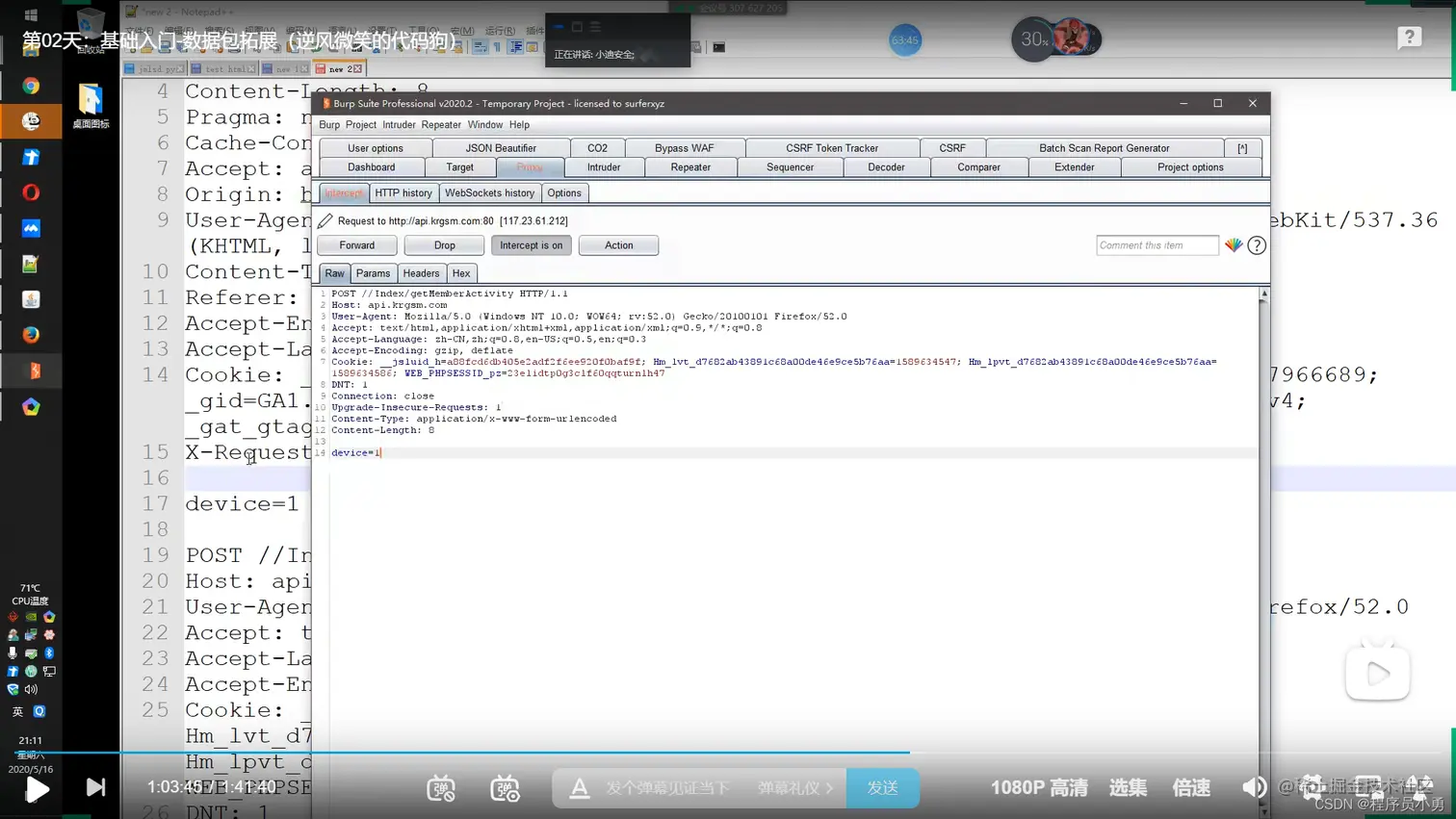Open 弹幕礼仪 etiquette link
Viewport: 1456px width, 819px height.
tap(794, 788)
